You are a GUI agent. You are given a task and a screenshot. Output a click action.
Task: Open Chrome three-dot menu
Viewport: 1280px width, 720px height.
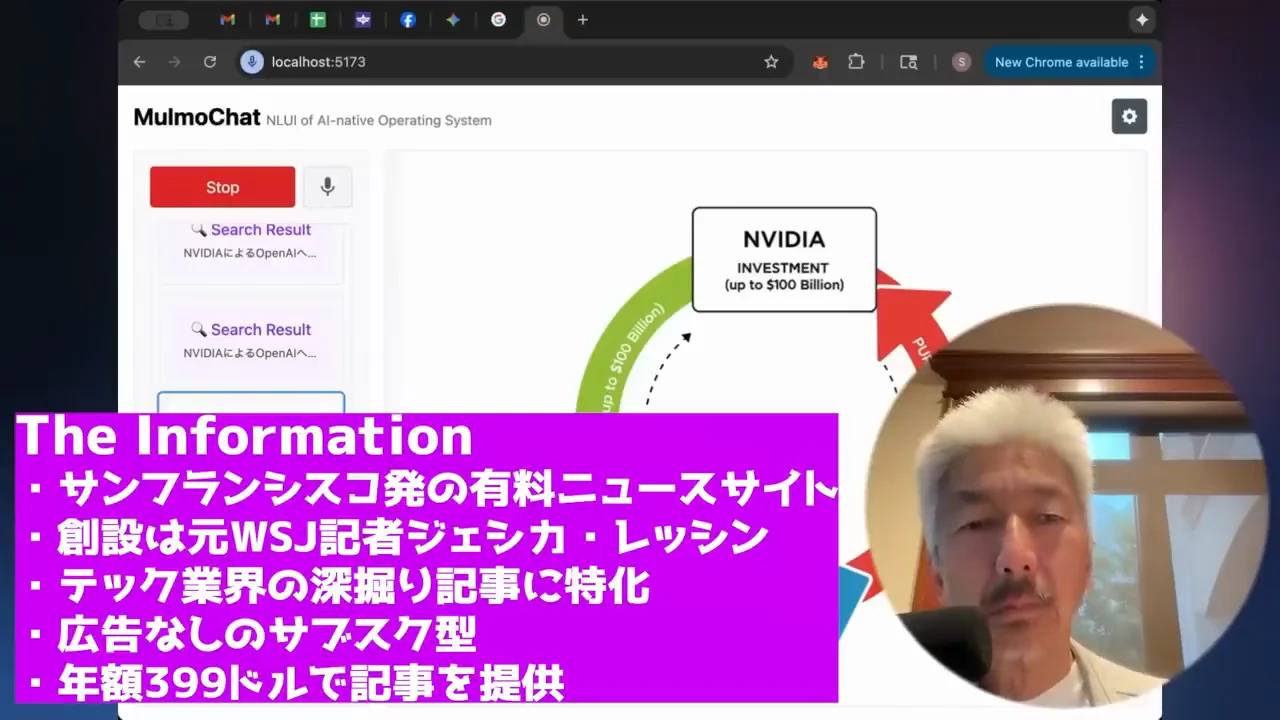pos(1141,62)
